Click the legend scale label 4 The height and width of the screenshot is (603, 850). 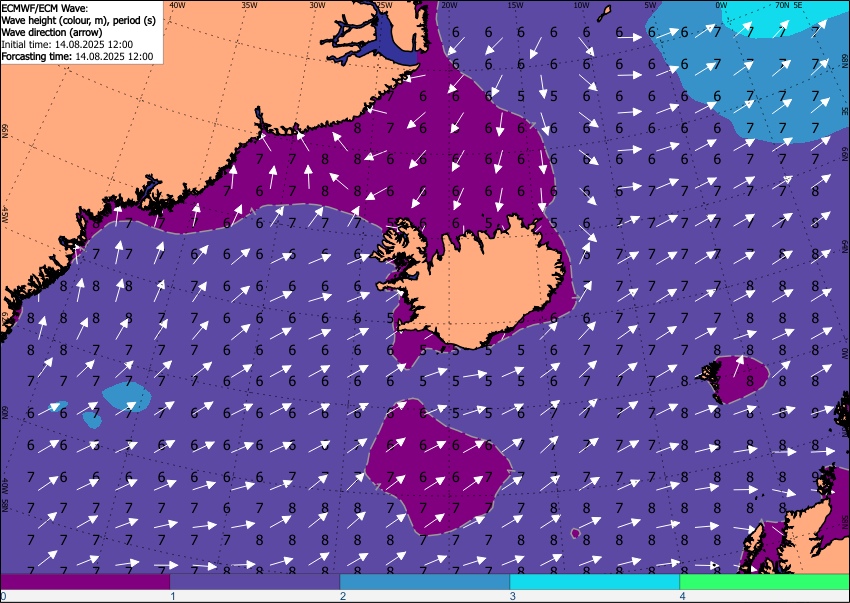(682, 596)
